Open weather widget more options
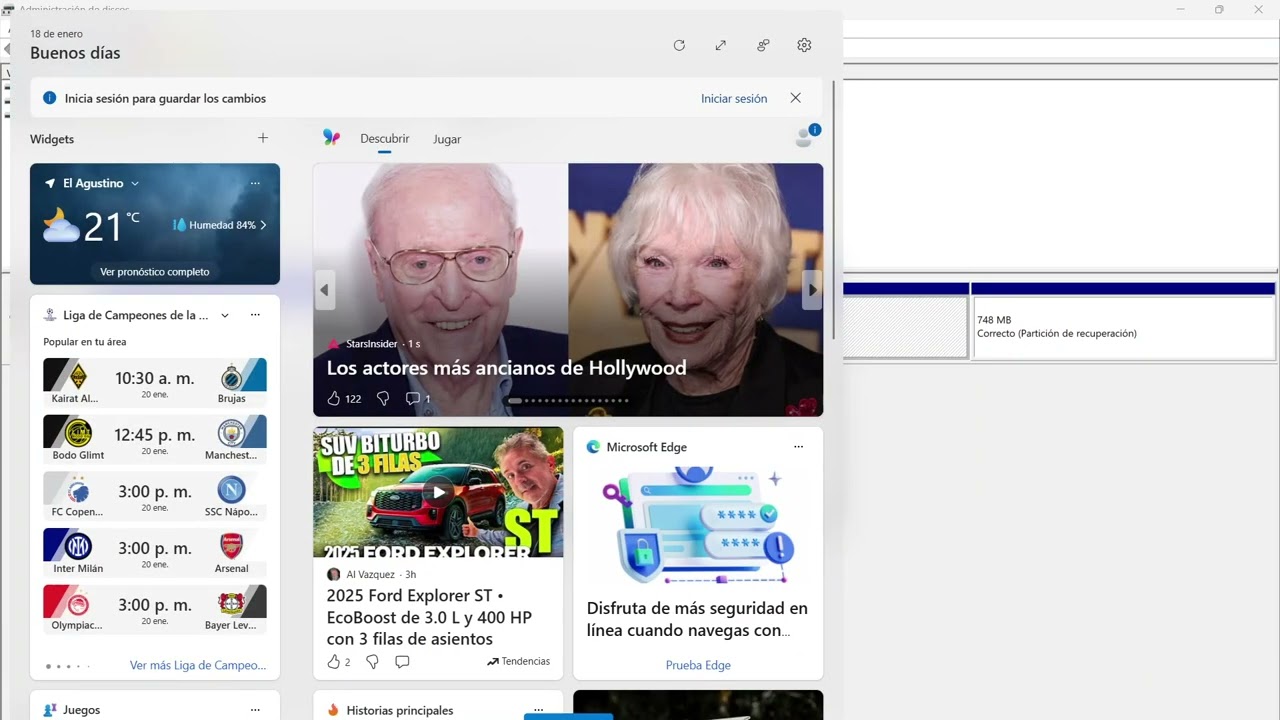Screen dimensions: 1280x720 tap(255, 183)
